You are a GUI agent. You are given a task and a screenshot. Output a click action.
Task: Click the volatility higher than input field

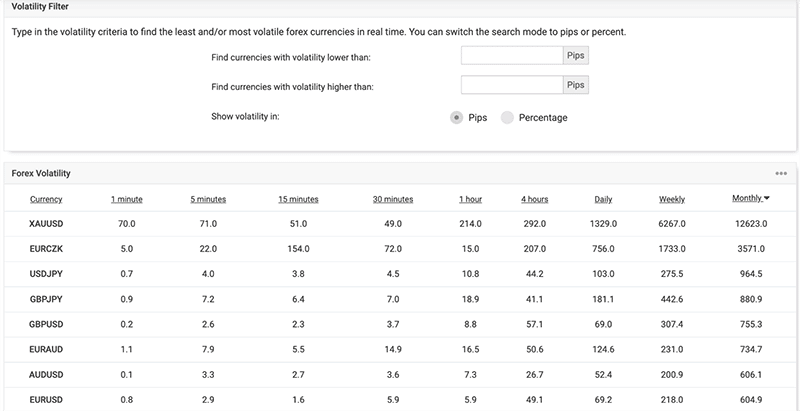[x=512, y=86]
